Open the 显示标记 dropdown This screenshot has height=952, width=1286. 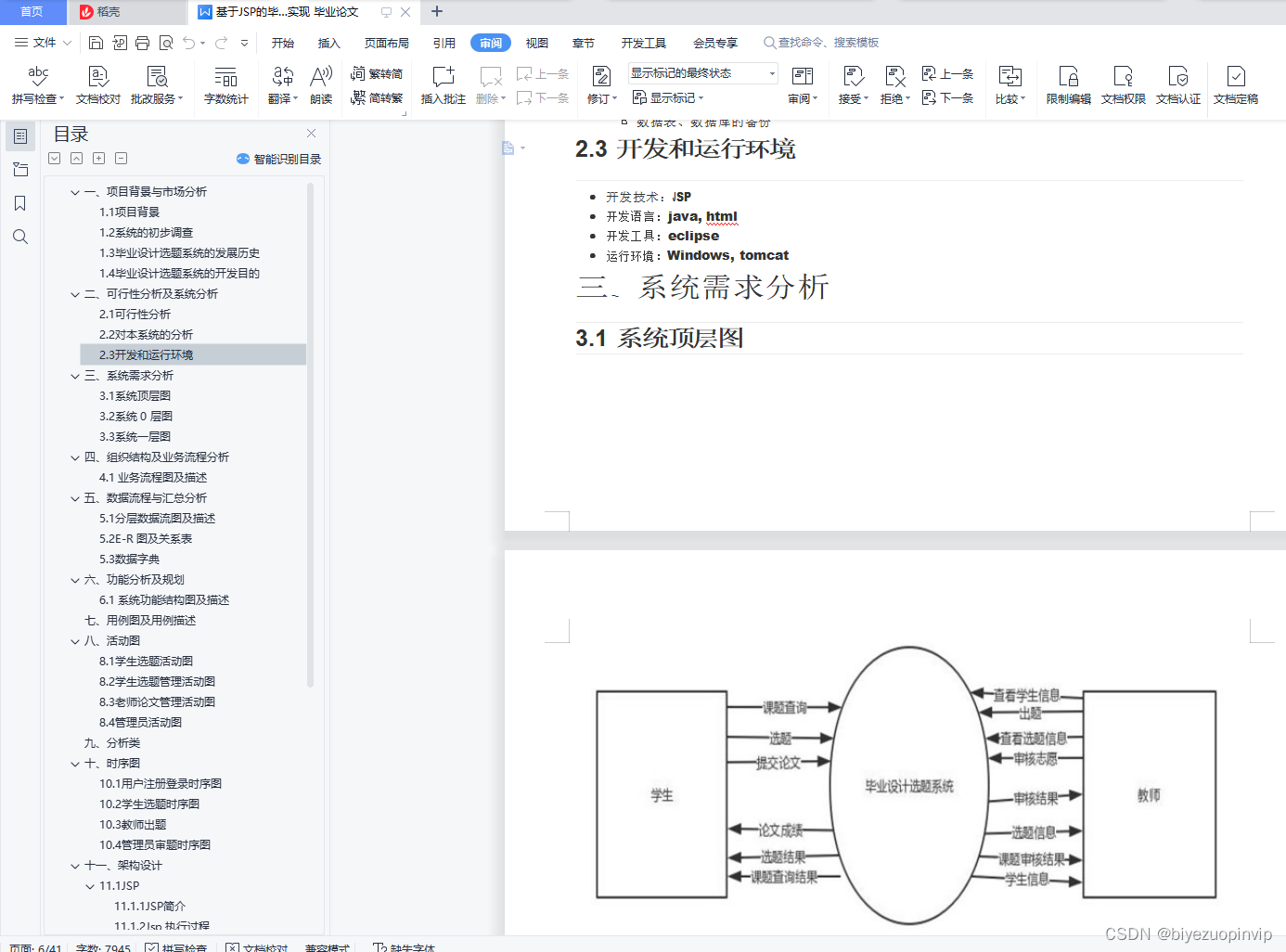coord(668,97)
